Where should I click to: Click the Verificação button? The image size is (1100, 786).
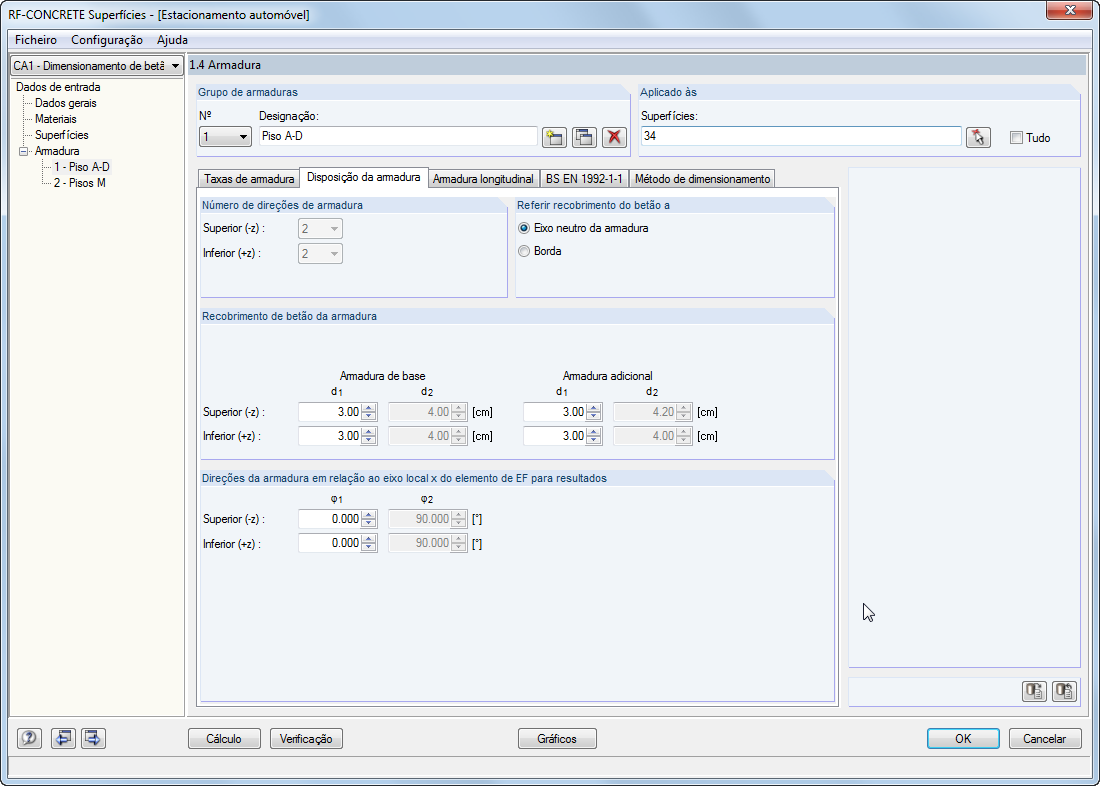306,738
